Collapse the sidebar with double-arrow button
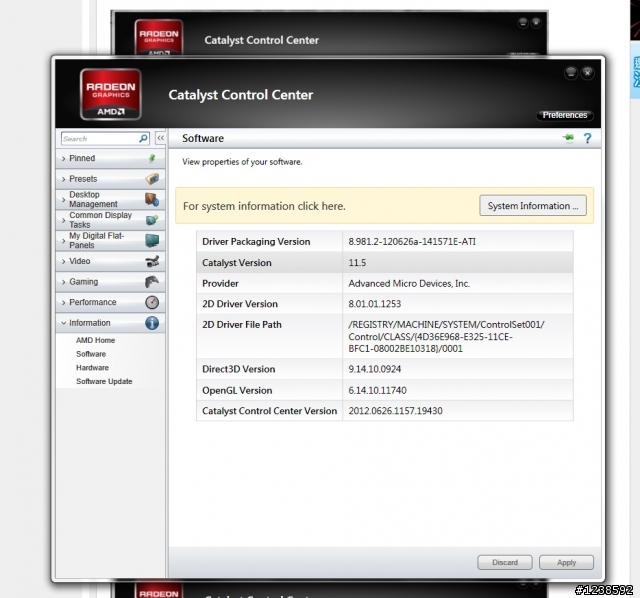Image resolution: width=640 pixels, height=598 pixels. pos(160,138)
